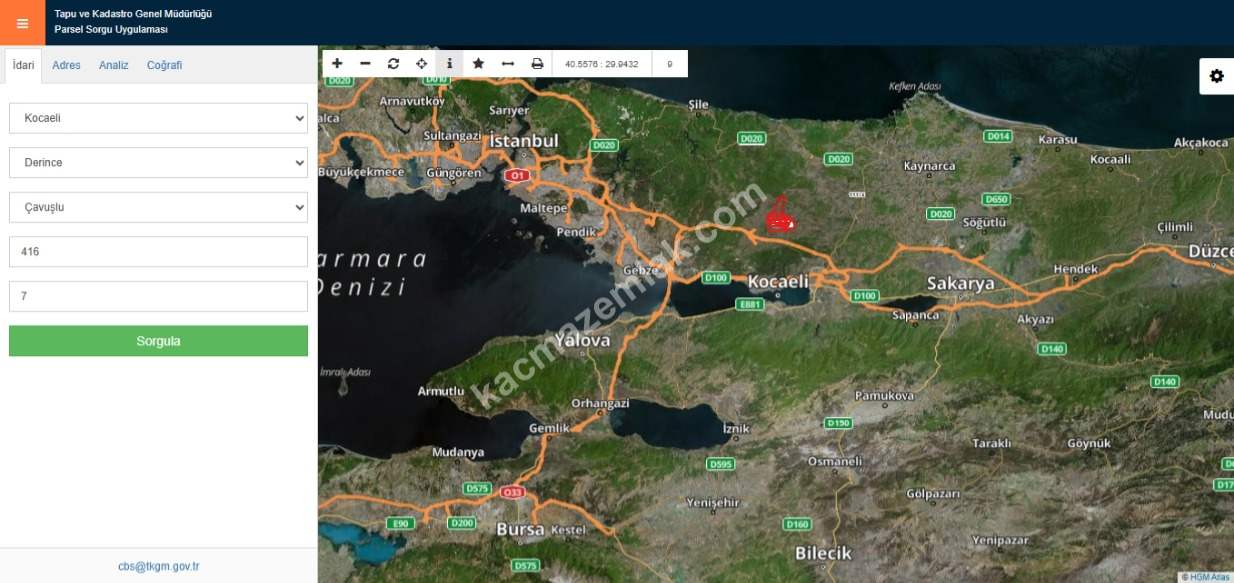
Task: Click the cbs@tkgm.gov.tr email link
Action: (x=158, y=566)
